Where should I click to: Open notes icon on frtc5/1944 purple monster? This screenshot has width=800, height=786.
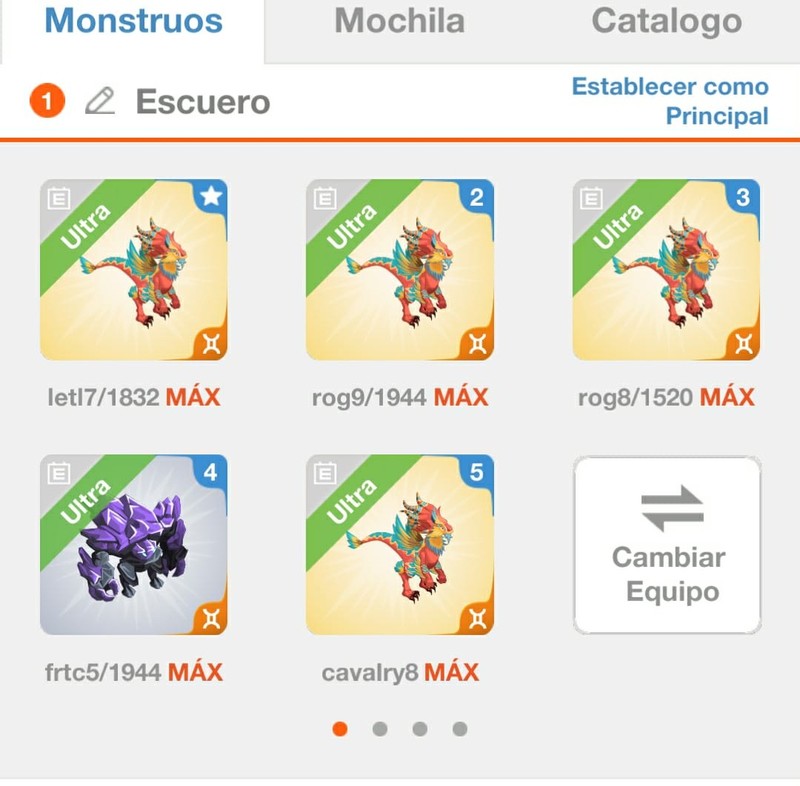click(x=59, y=473)
